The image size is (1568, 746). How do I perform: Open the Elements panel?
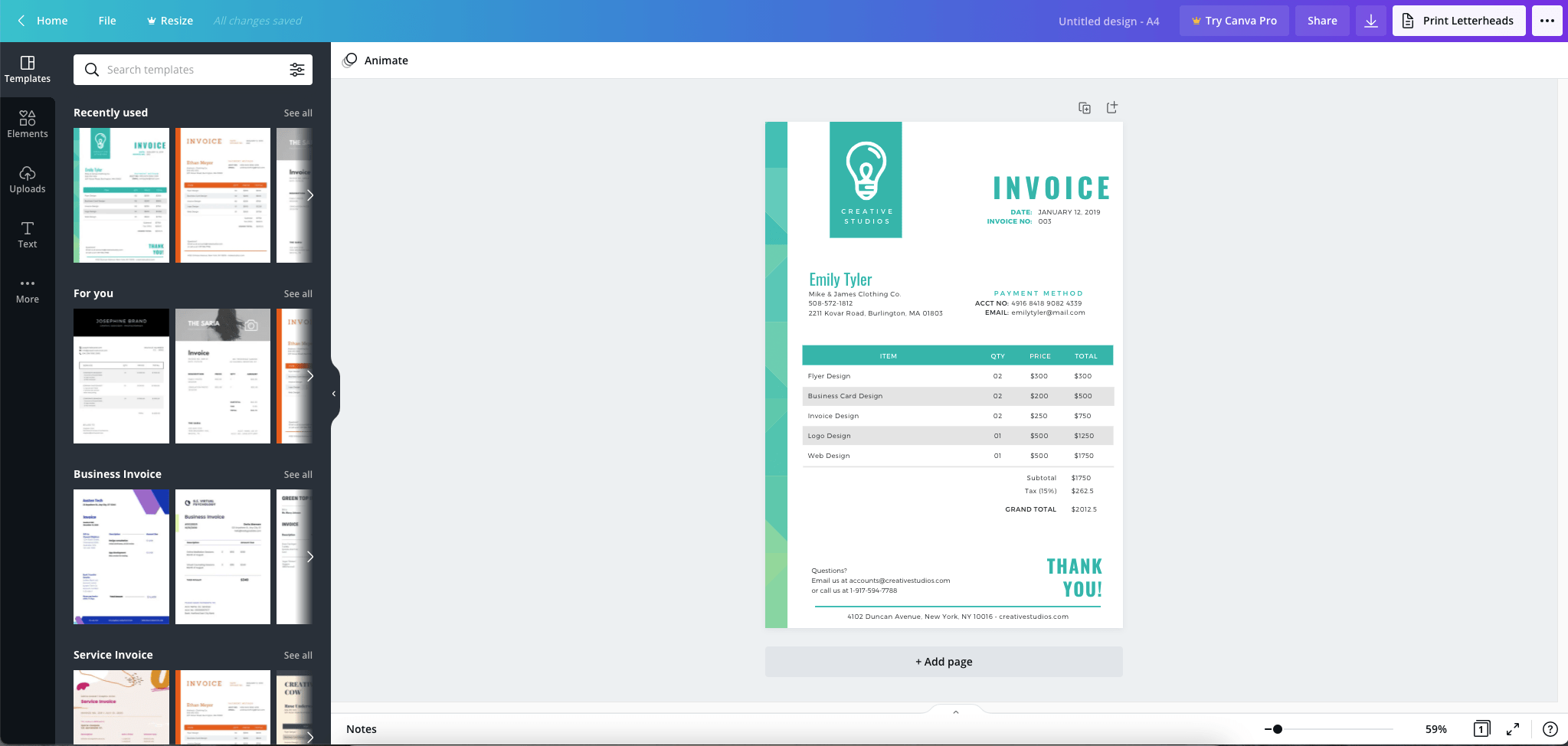coord(28,123)
